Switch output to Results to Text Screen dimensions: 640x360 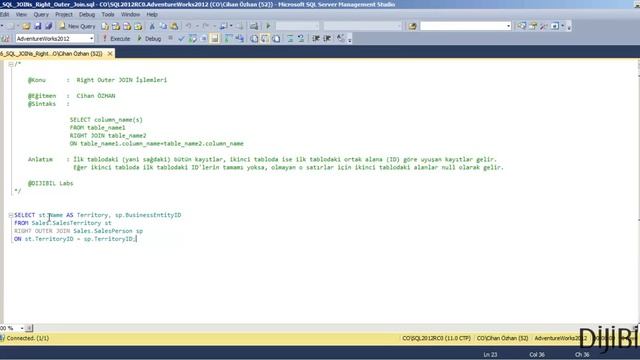(254, 39)
